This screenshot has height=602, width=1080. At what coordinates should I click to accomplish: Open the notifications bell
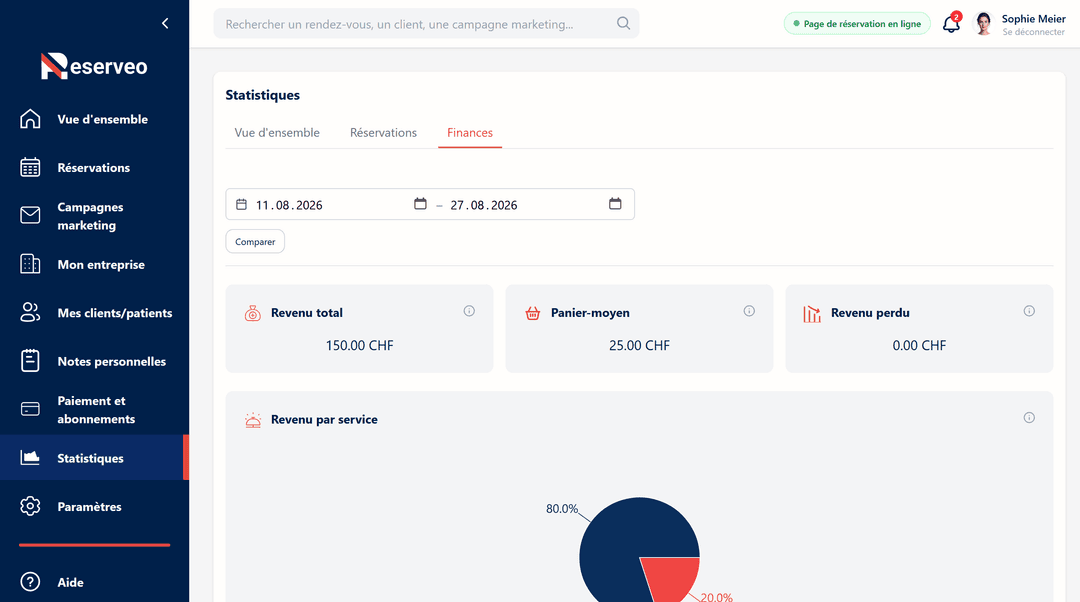tap(951, 24)
